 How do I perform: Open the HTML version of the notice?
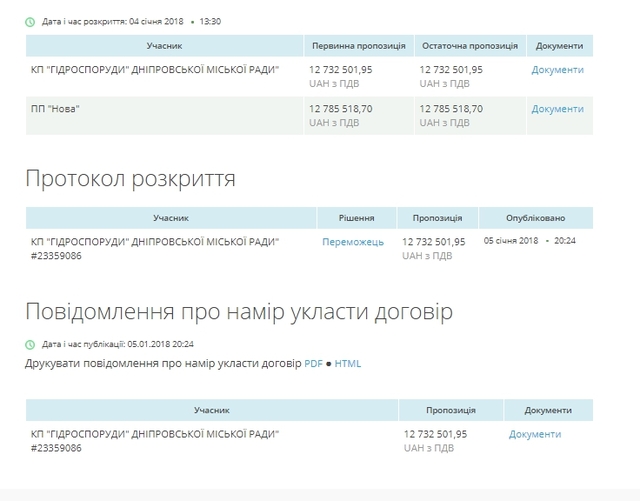point(348,363)
